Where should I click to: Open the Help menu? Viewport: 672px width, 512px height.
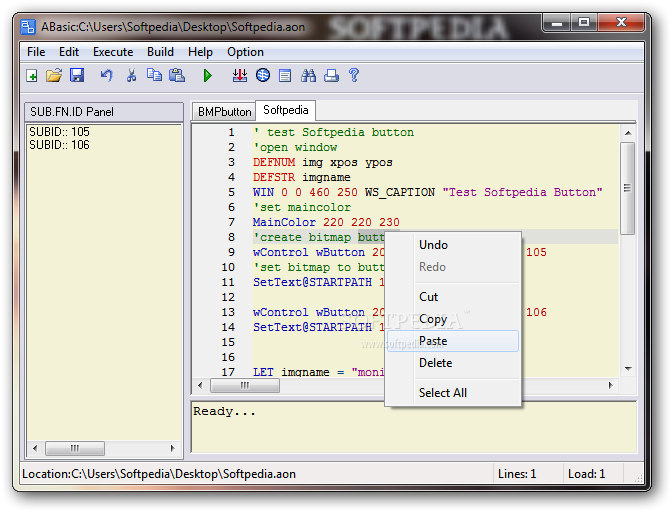200,52
